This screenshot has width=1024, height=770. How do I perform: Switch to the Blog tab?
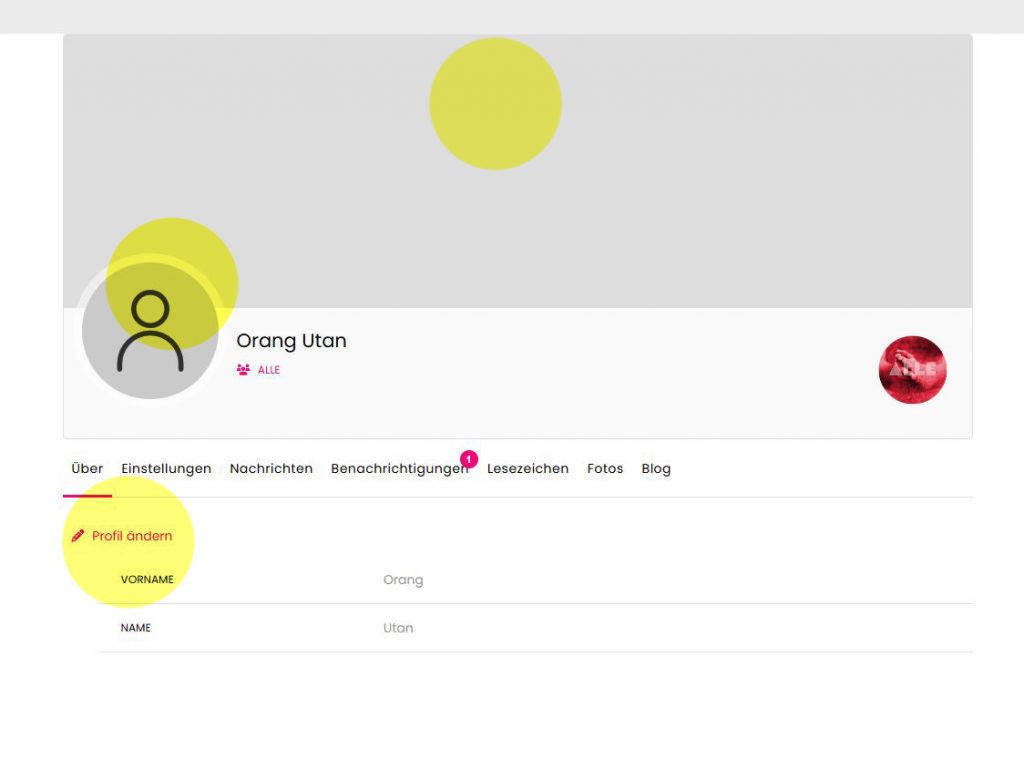tap(656, 469)
